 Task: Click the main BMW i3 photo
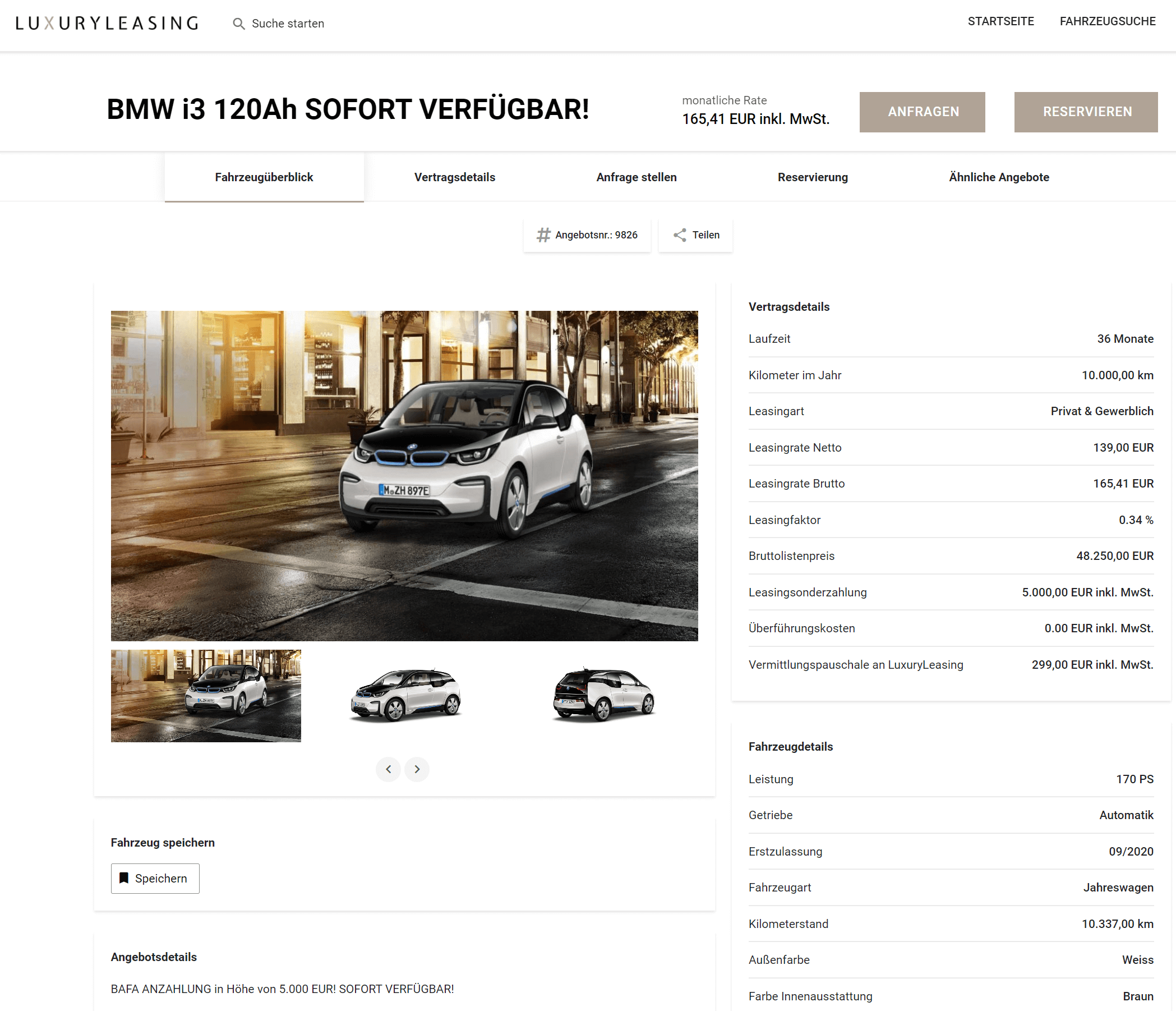(x=404, y=476)
